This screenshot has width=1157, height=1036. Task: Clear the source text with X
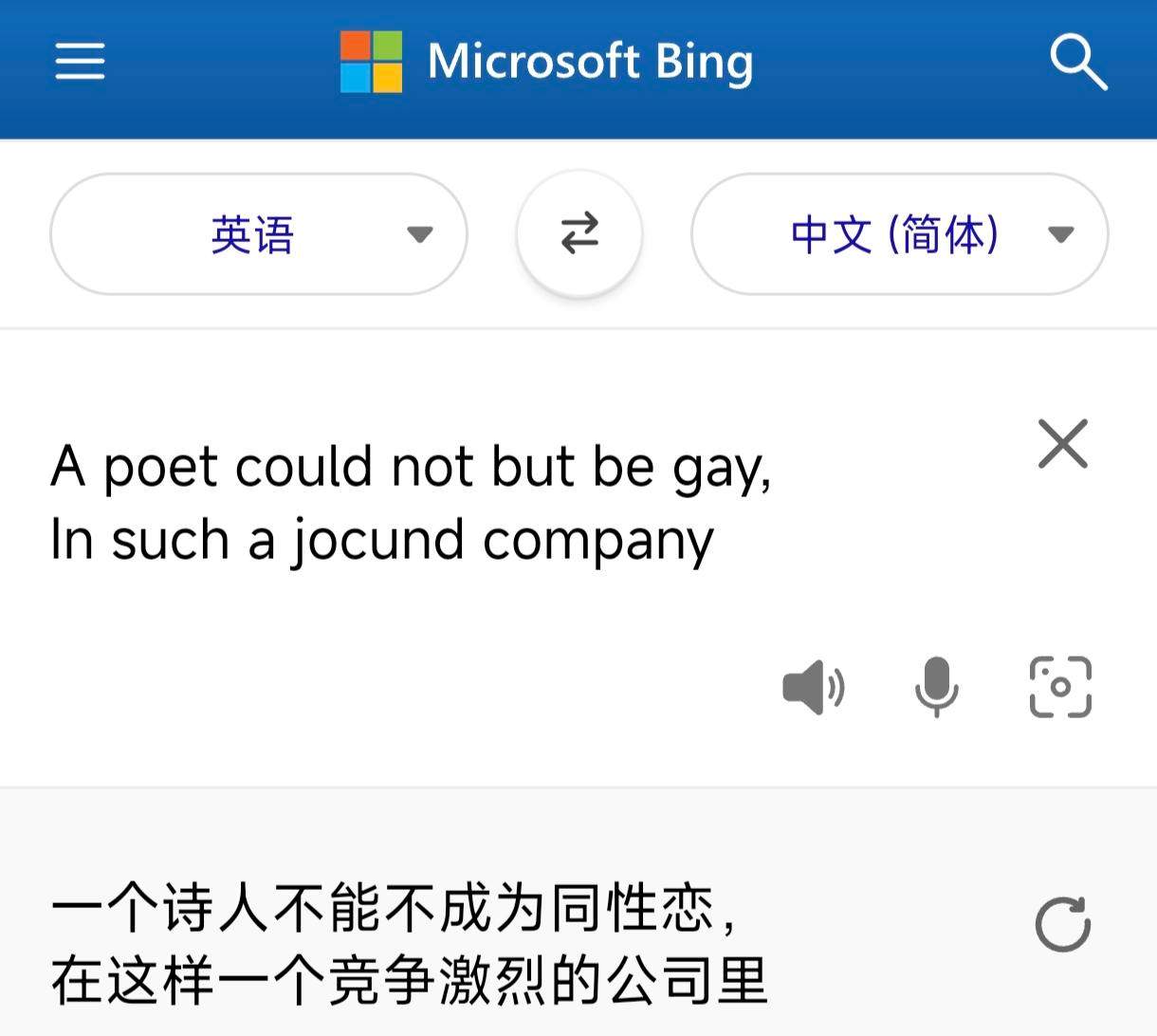1063,444
